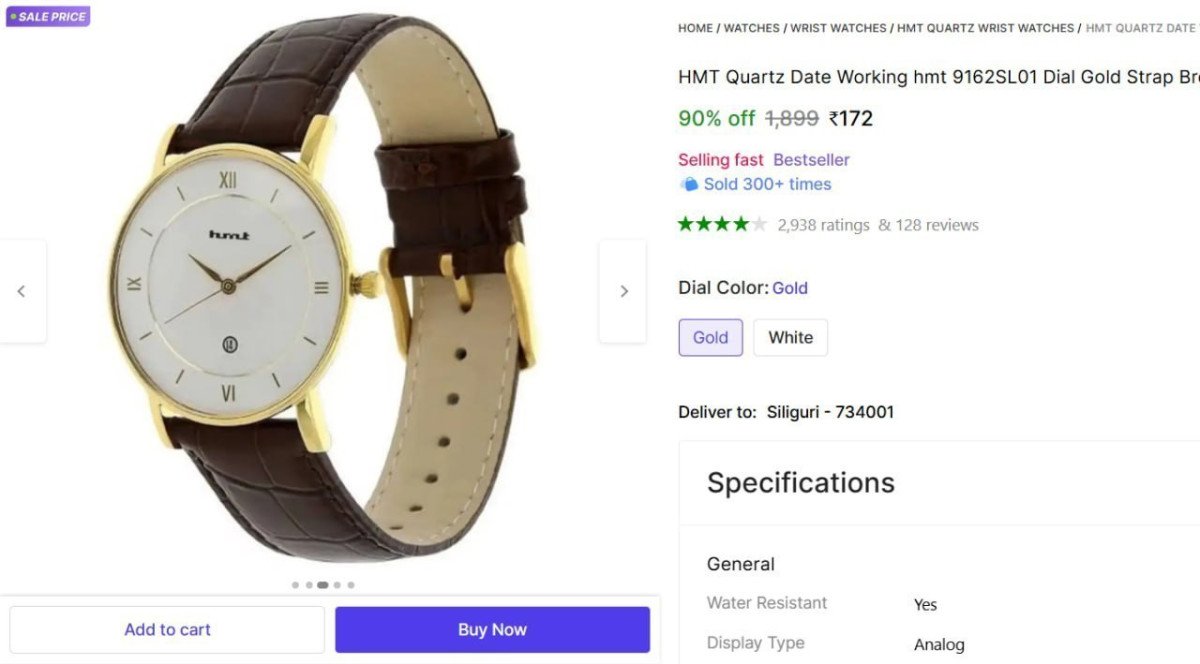This screenshot has height=664, width=1200.
Task: Open the 2,938 ratings link
Action: point(822,224)
